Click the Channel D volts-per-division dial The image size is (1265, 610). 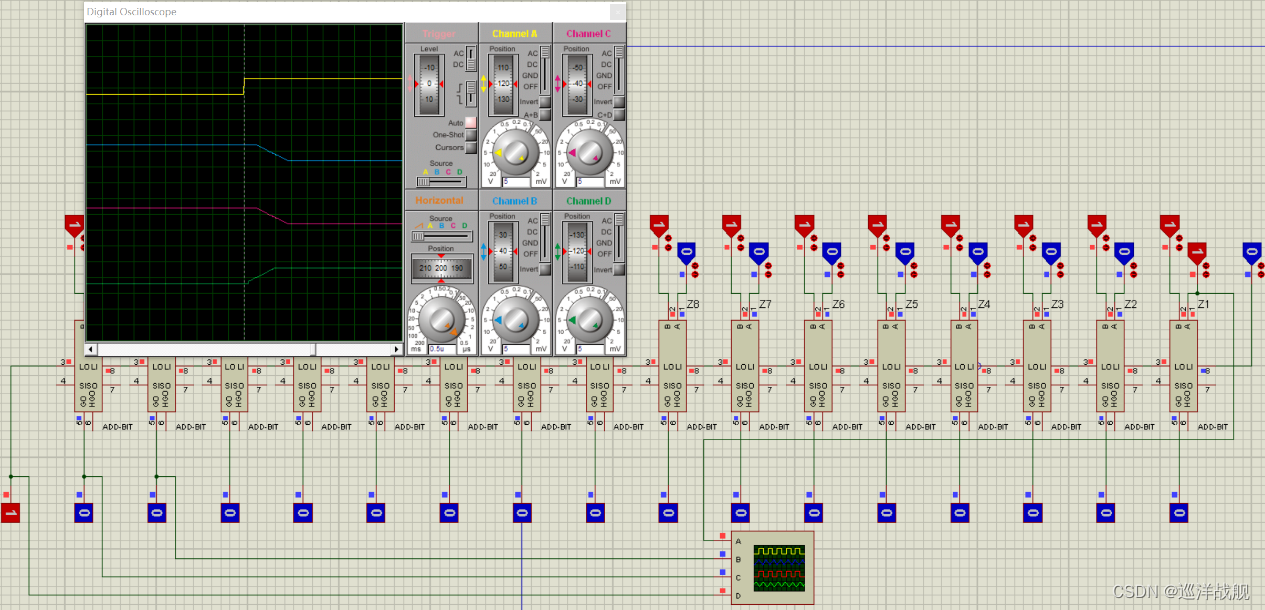588,320
